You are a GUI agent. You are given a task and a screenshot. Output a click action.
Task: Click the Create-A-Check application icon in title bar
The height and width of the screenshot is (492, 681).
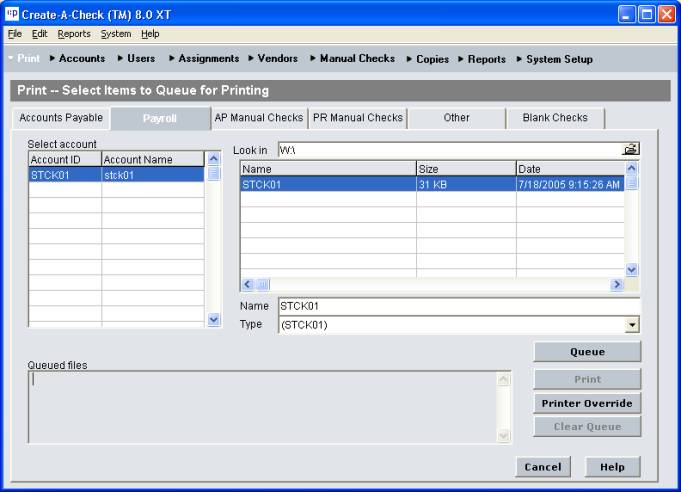(x=12, y=14)
